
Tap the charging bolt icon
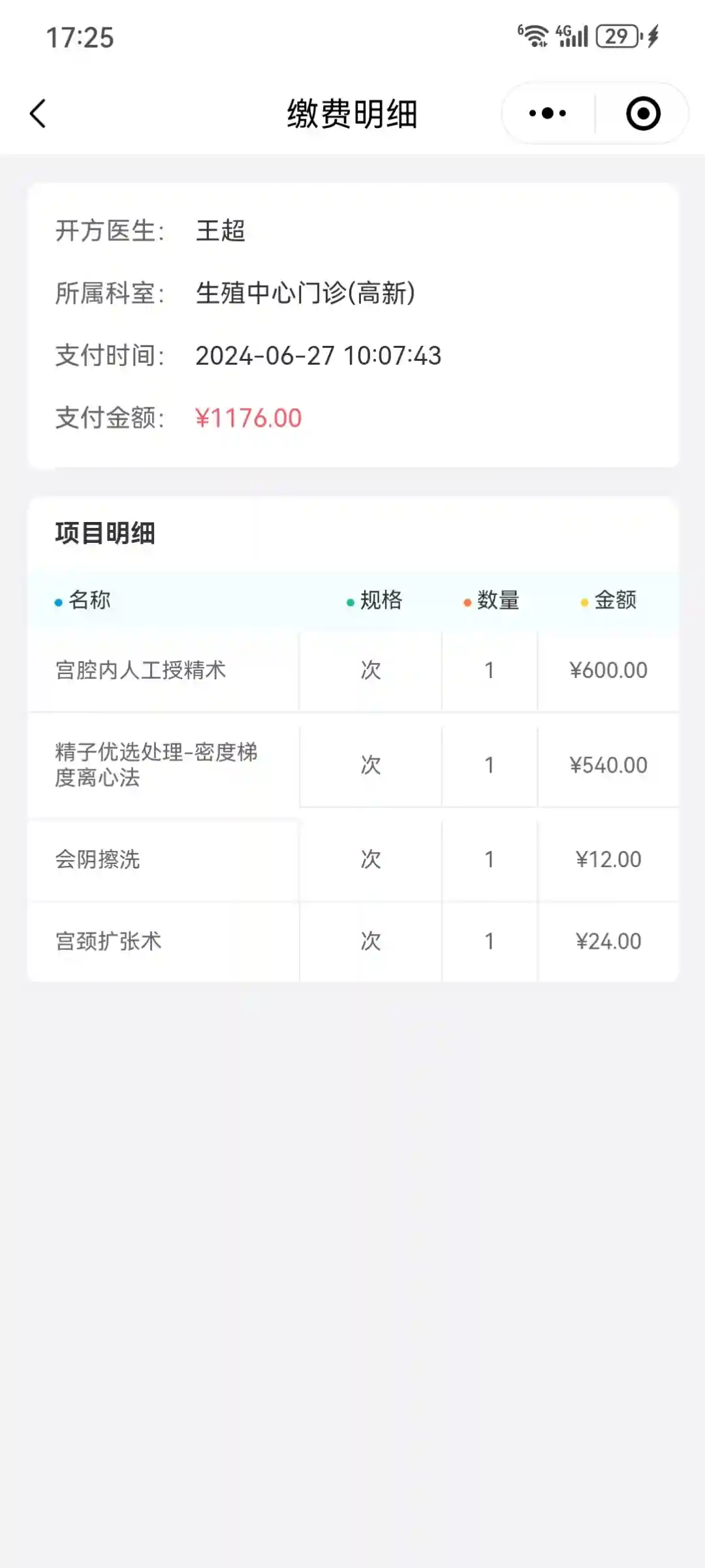[x=653, y=36]
